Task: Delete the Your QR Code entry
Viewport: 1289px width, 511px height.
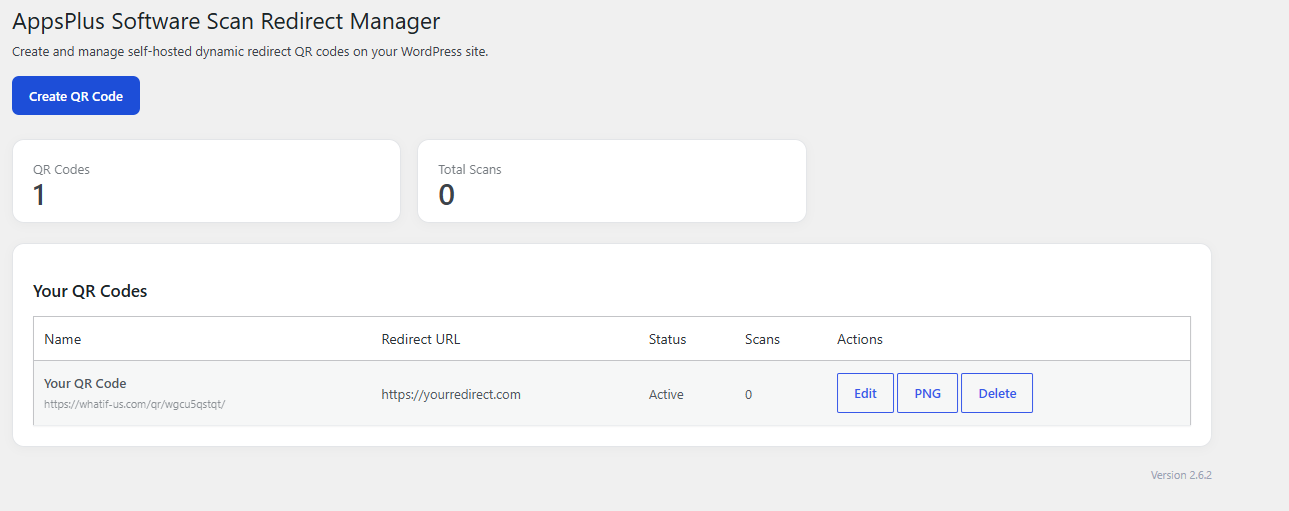Action: click(997, 393)
